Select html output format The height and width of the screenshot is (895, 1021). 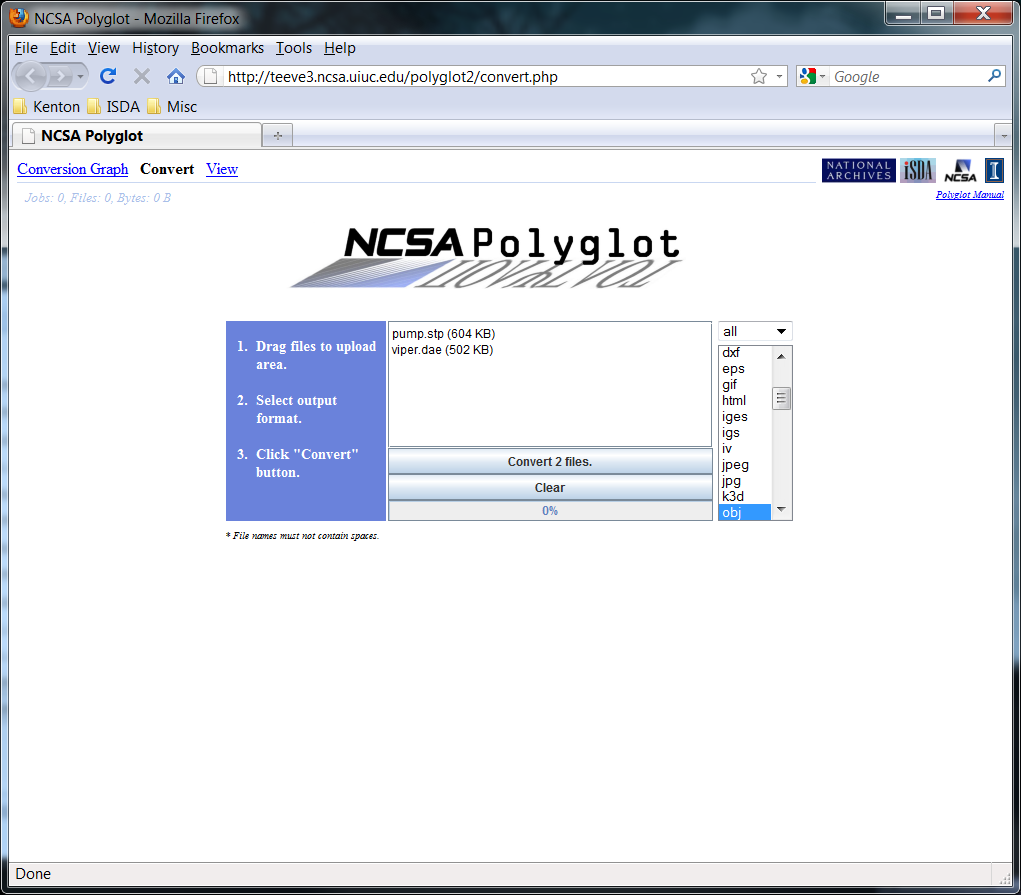(745, 401)
